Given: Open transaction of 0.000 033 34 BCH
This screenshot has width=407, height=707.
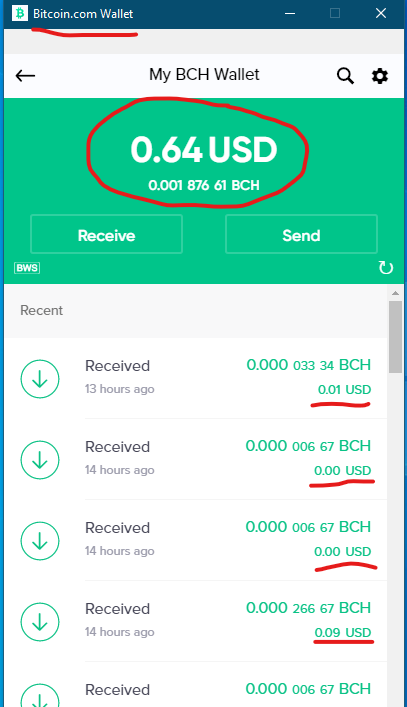Looking at the screenshot, I should point(196,378).
